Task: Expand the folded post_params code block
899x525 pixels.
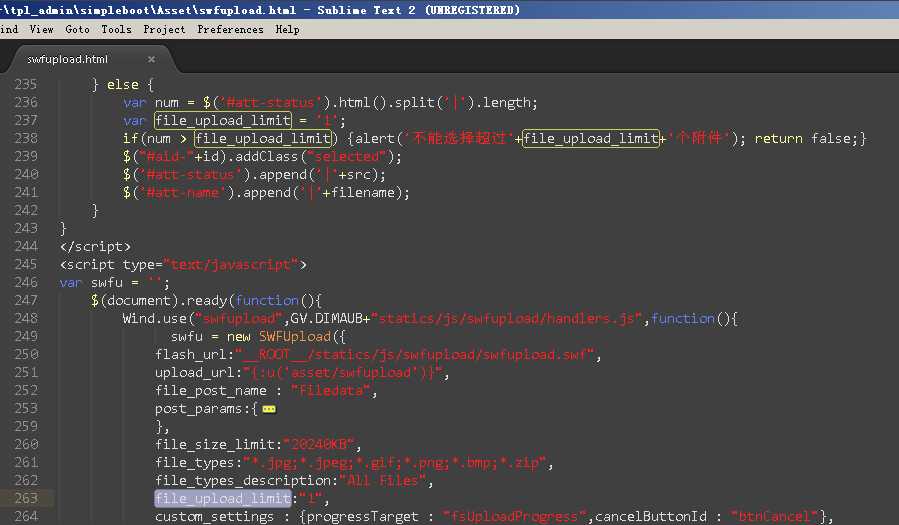Action: tap(269, 409)
